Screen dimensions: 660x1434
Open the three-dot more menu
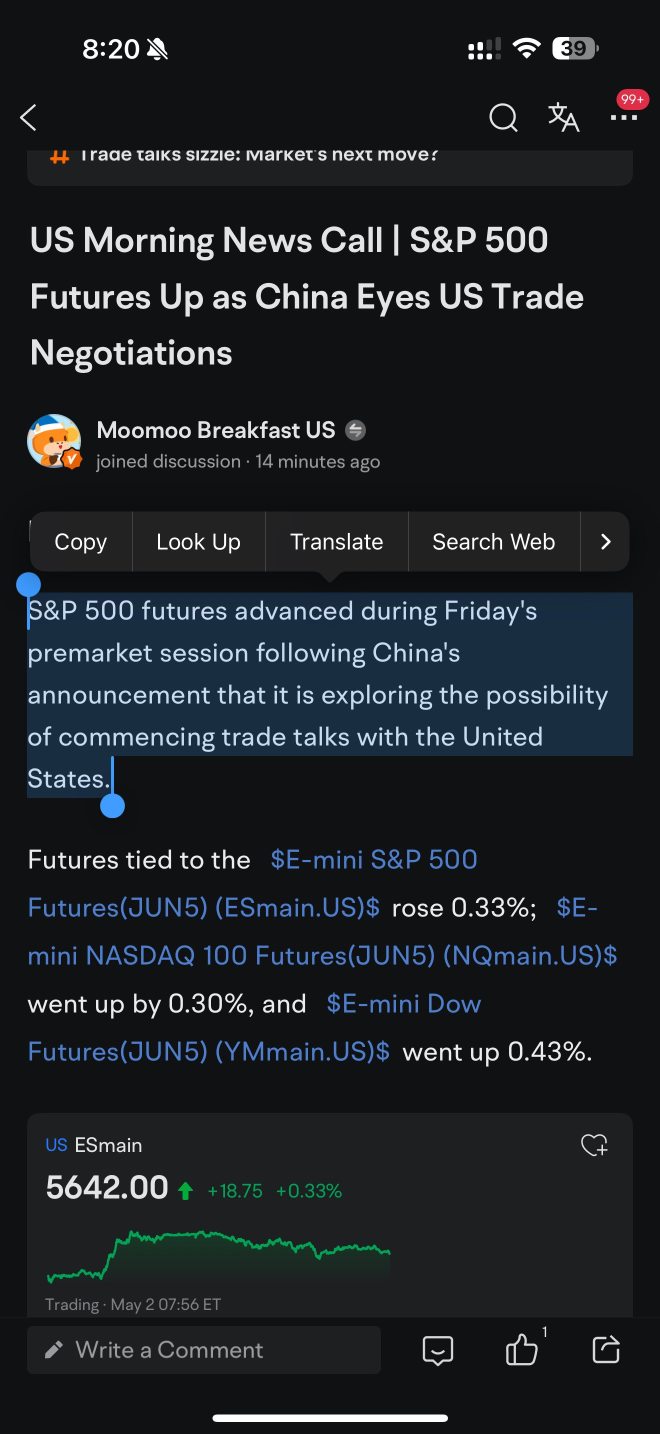tap(624, 118)
